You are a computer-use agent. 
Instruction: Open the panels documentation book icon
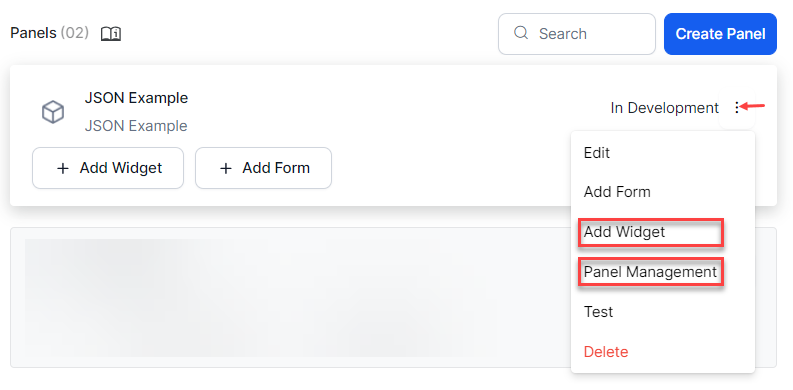(111, 34)
